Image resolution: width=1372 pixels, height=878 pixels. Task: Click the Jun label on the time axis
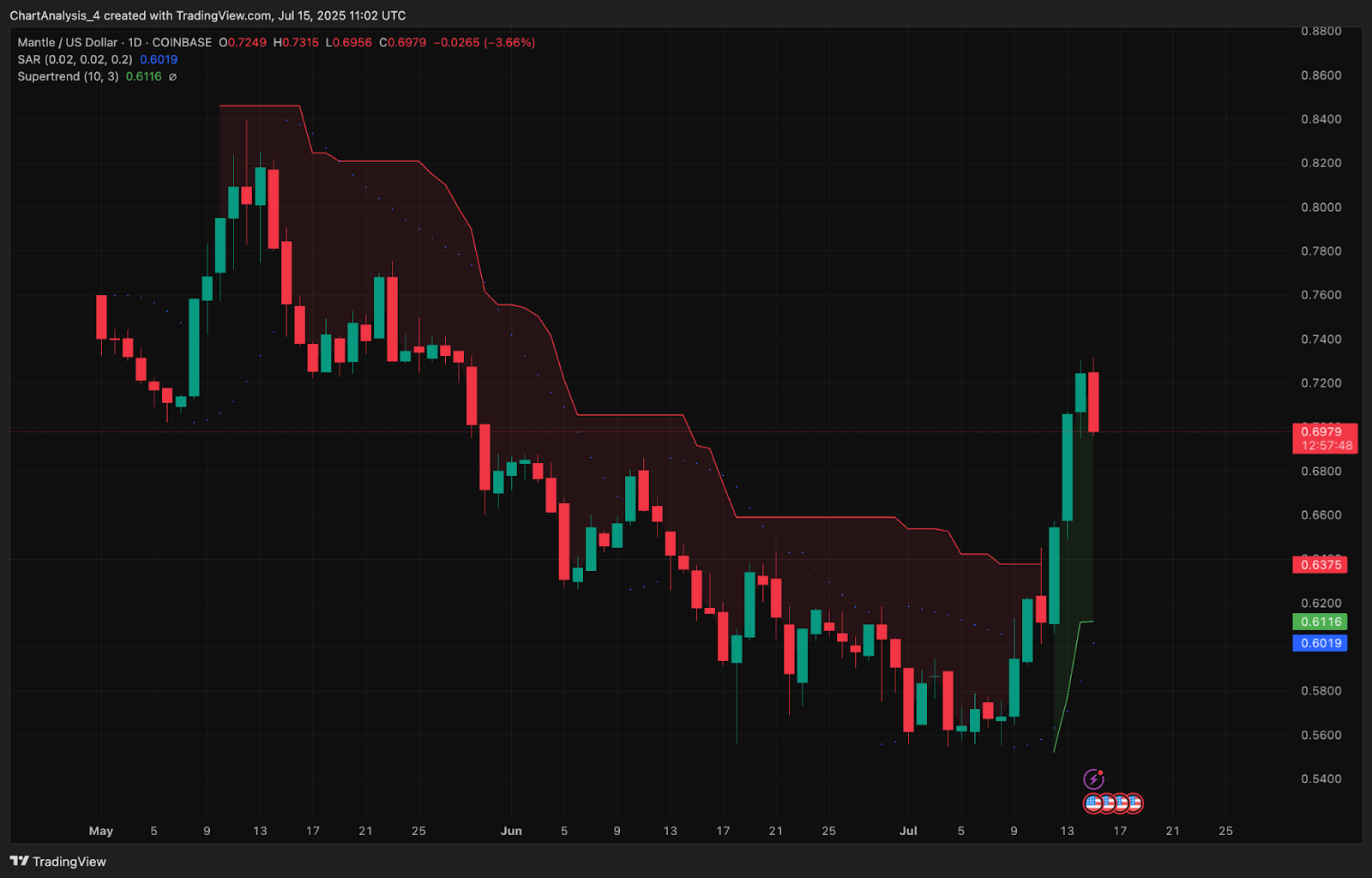(511, 831)
